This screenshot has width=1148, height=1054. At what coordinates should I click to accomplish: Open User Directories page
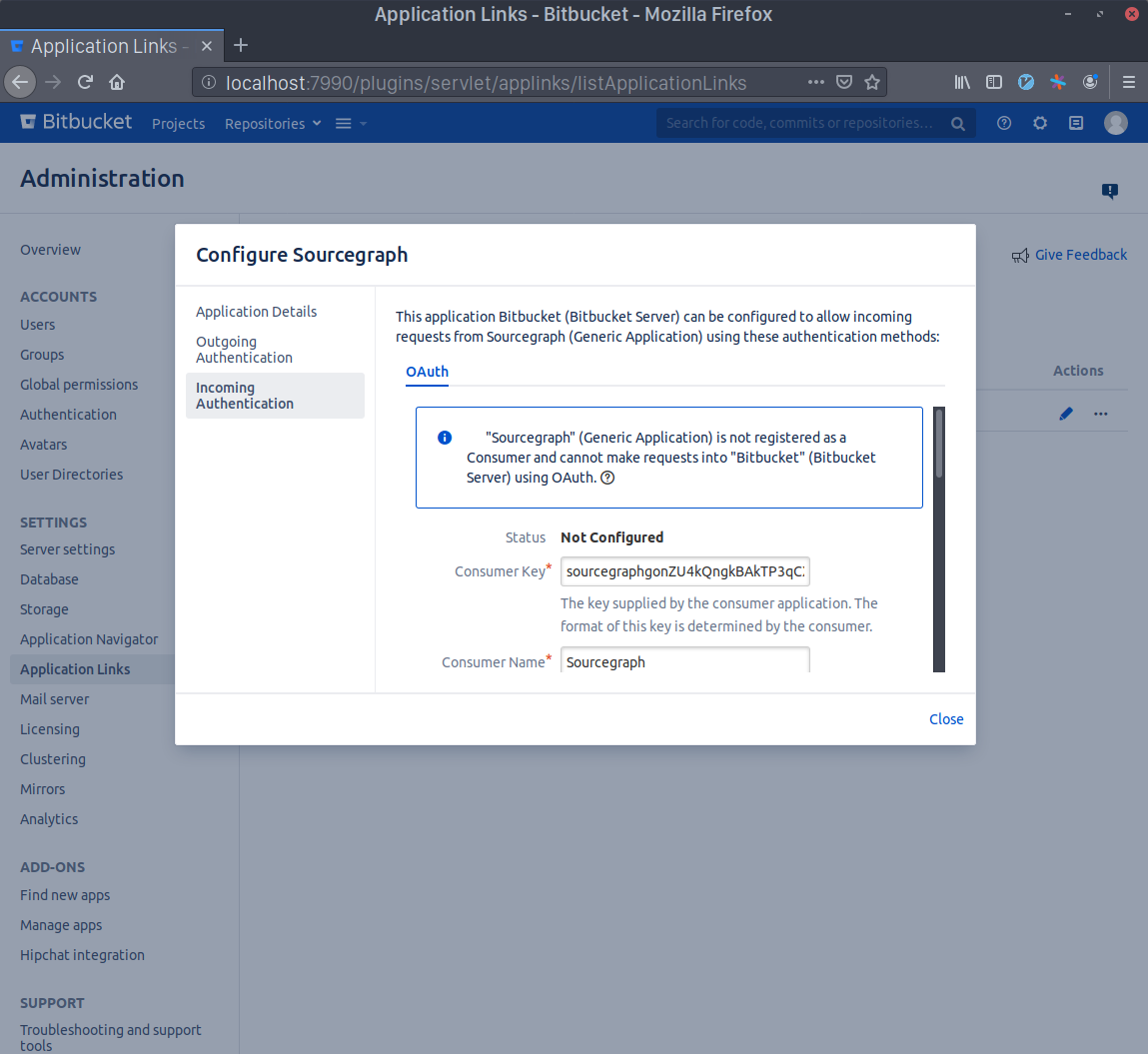click(x=72, y=475)
